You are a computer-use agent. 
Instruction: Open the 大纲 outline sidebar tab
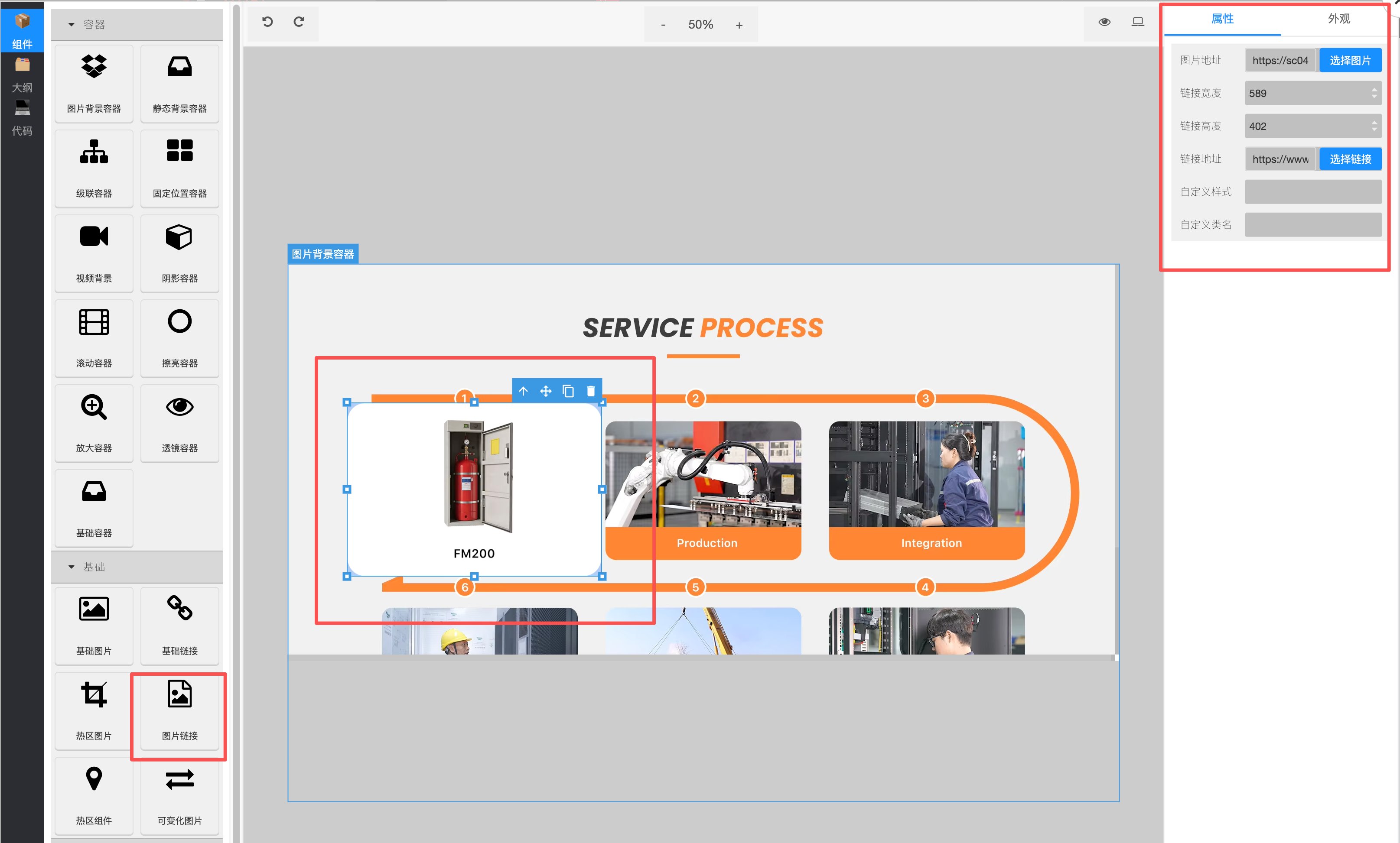pos(22,75)
